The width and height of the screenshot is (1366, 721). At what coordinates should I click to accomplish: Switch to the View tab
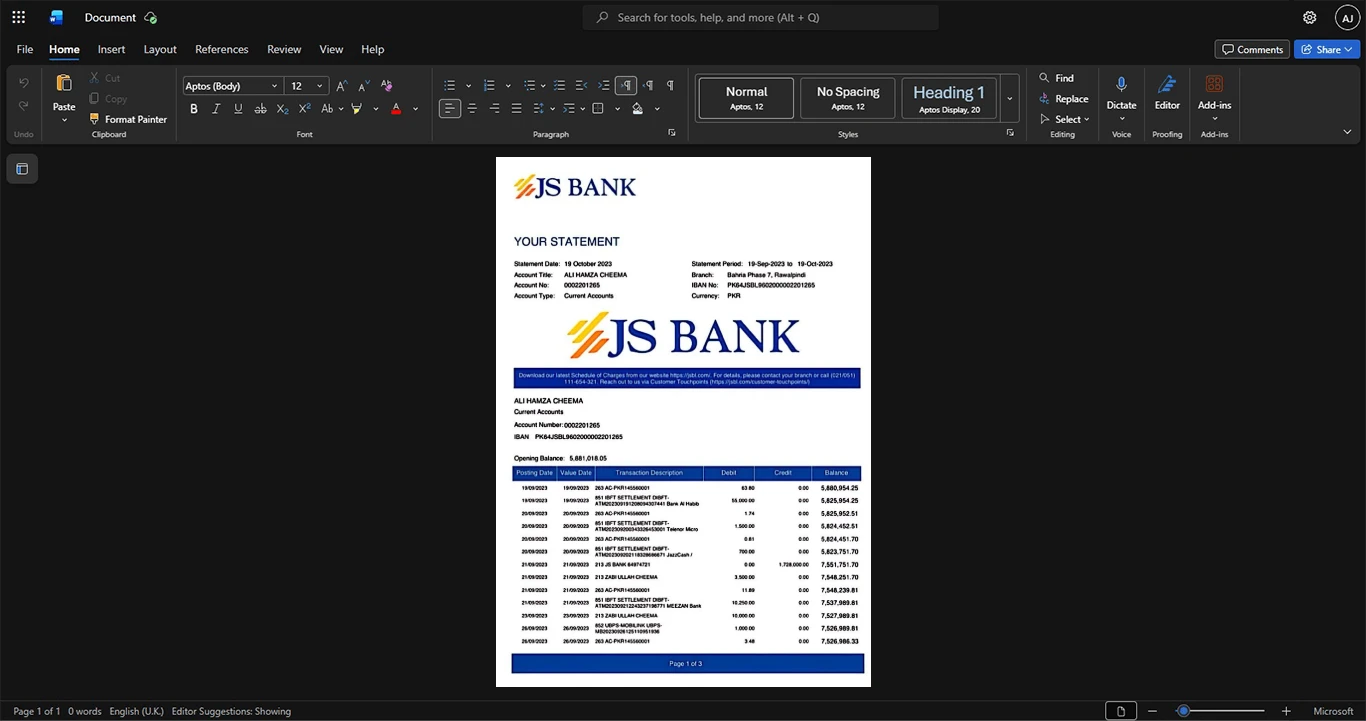coord(331,49)
